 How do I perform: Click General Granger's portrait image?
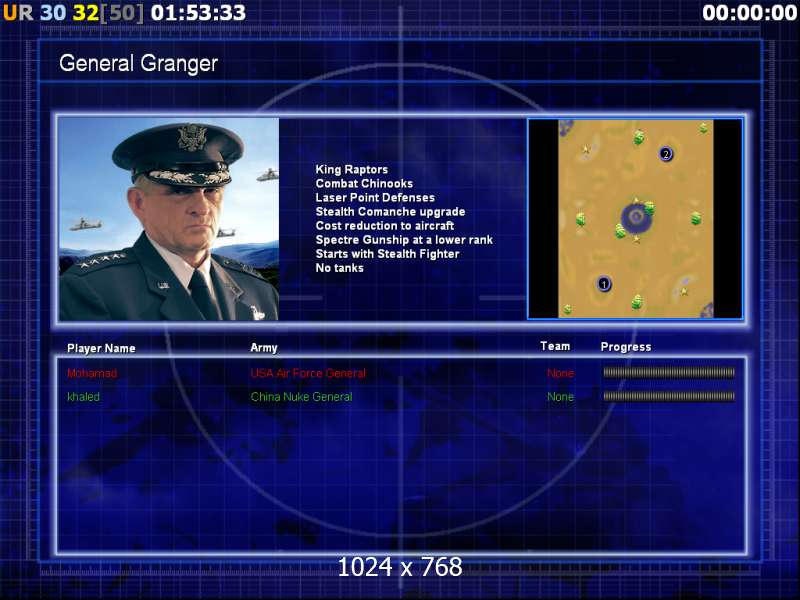tap(169, 219)
